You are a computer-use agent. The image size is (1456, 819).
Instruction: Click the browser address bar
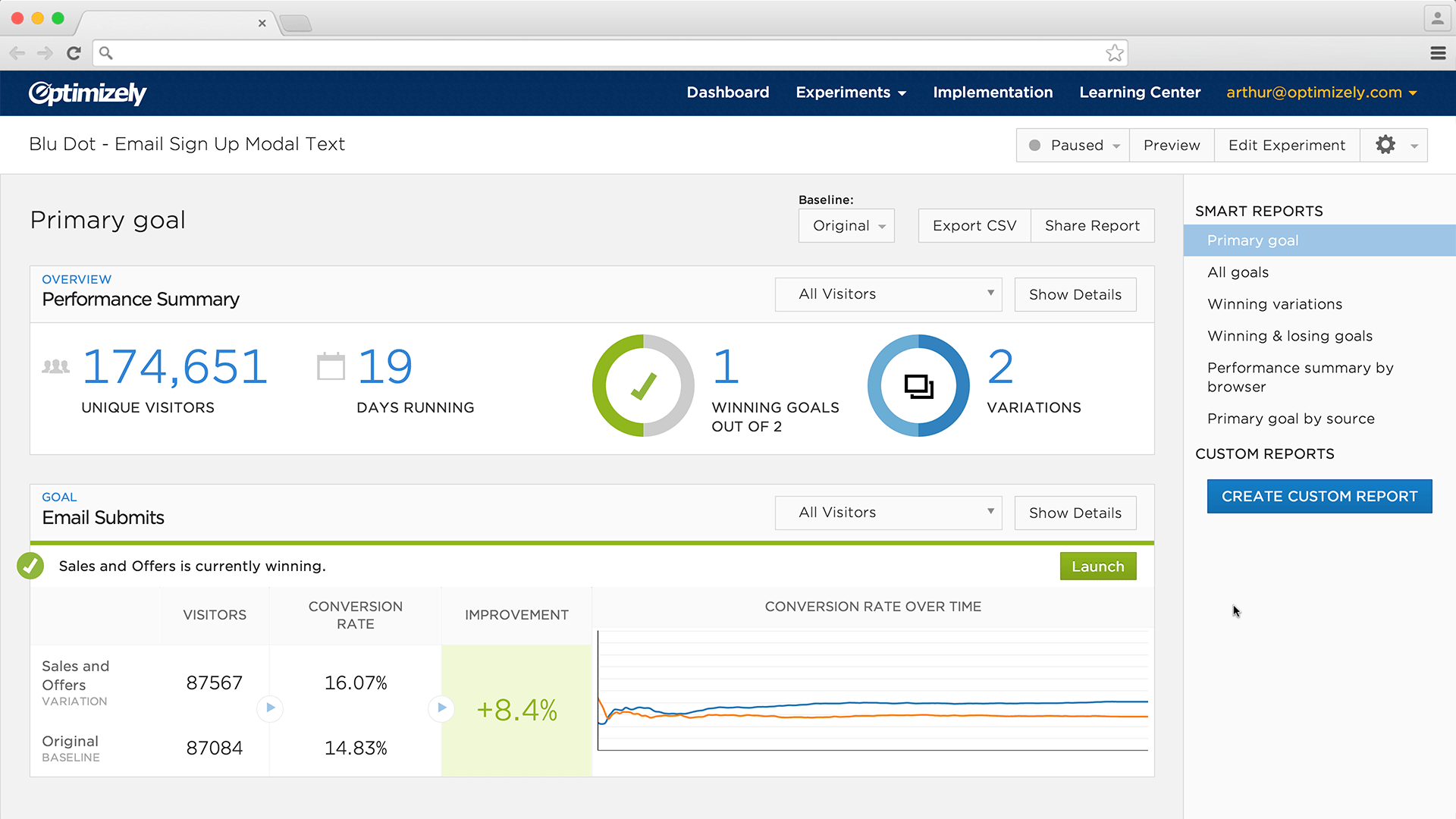point(607,53)
